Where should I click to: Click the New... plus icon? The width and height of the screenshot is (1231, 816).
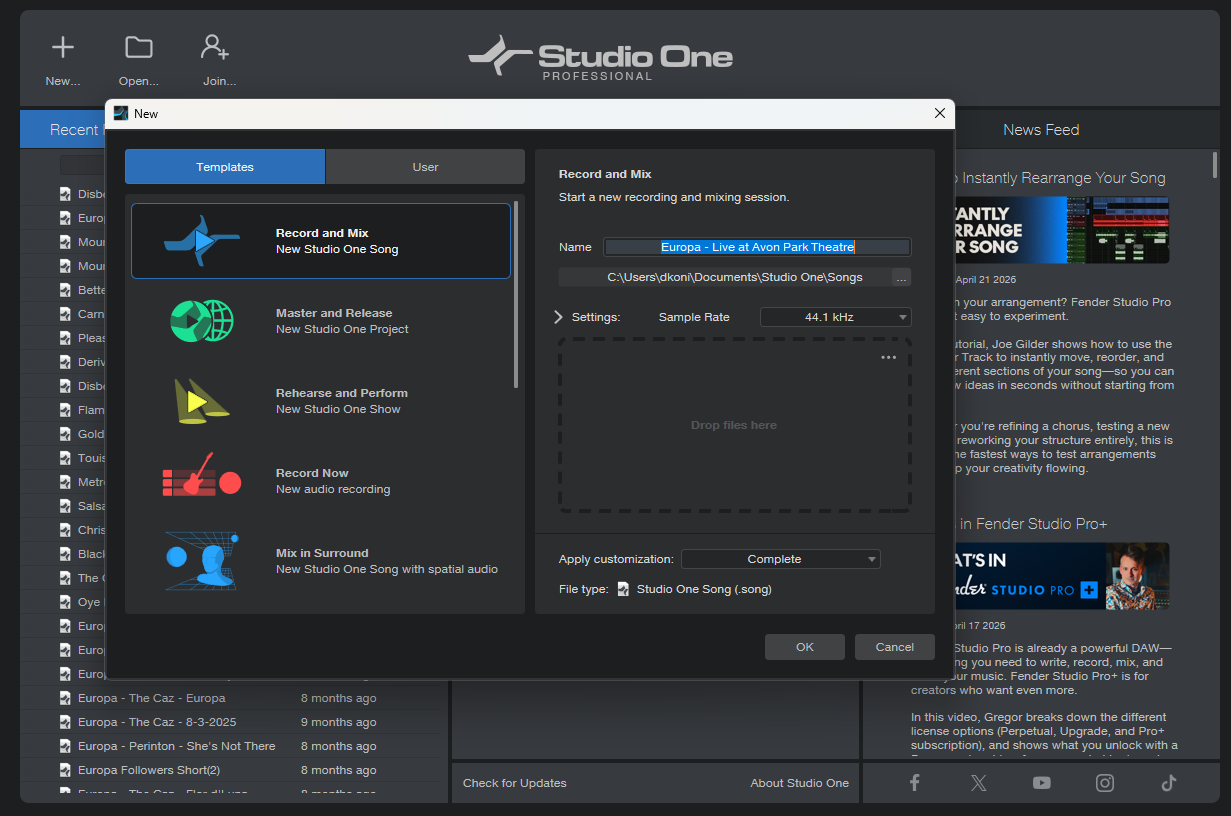pyautogui.click(x=63, y=47)
